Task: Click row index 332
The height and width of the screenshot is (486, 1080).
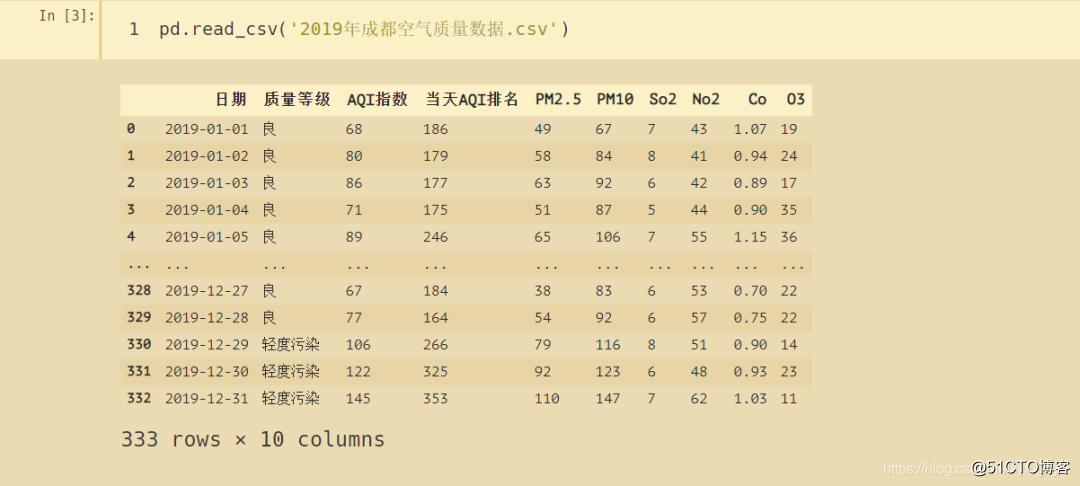Action: (139, 397)
